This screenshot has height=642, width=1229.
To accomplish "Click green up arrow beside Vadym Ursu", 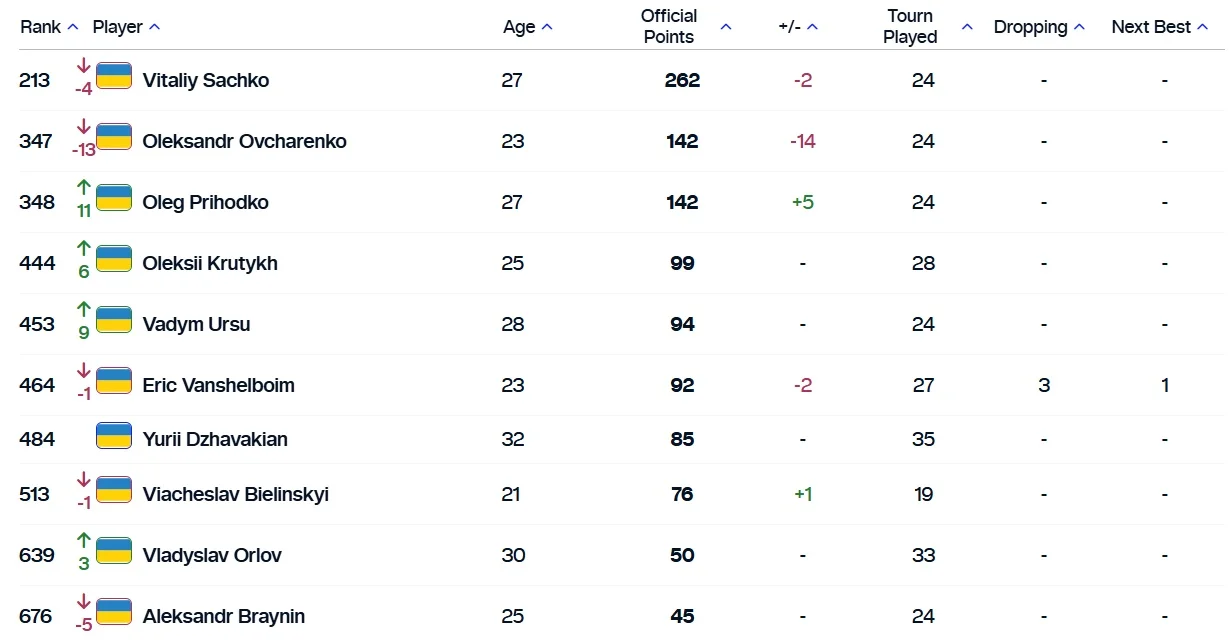I will (x=84, y=310).
